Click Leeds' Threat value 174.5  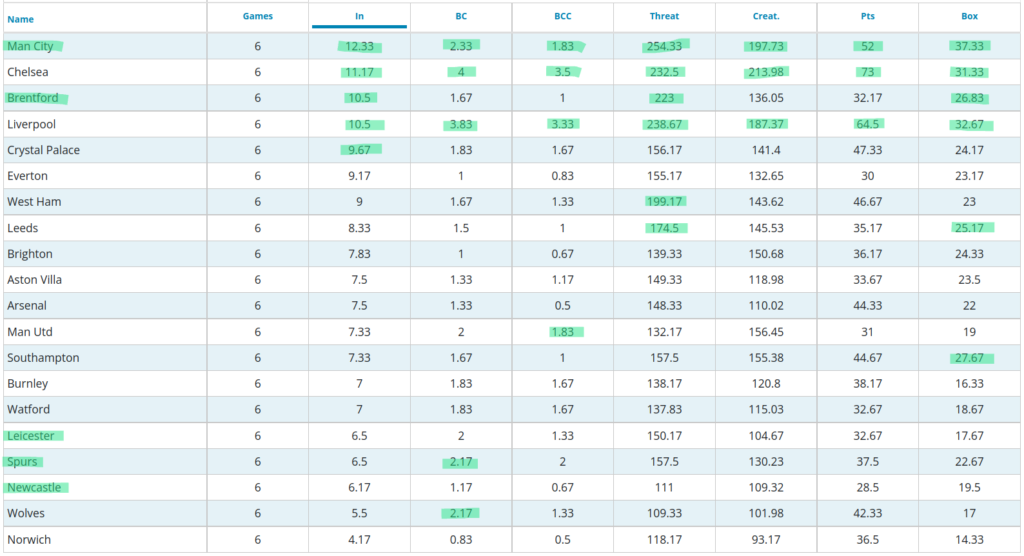pos(664,228)
